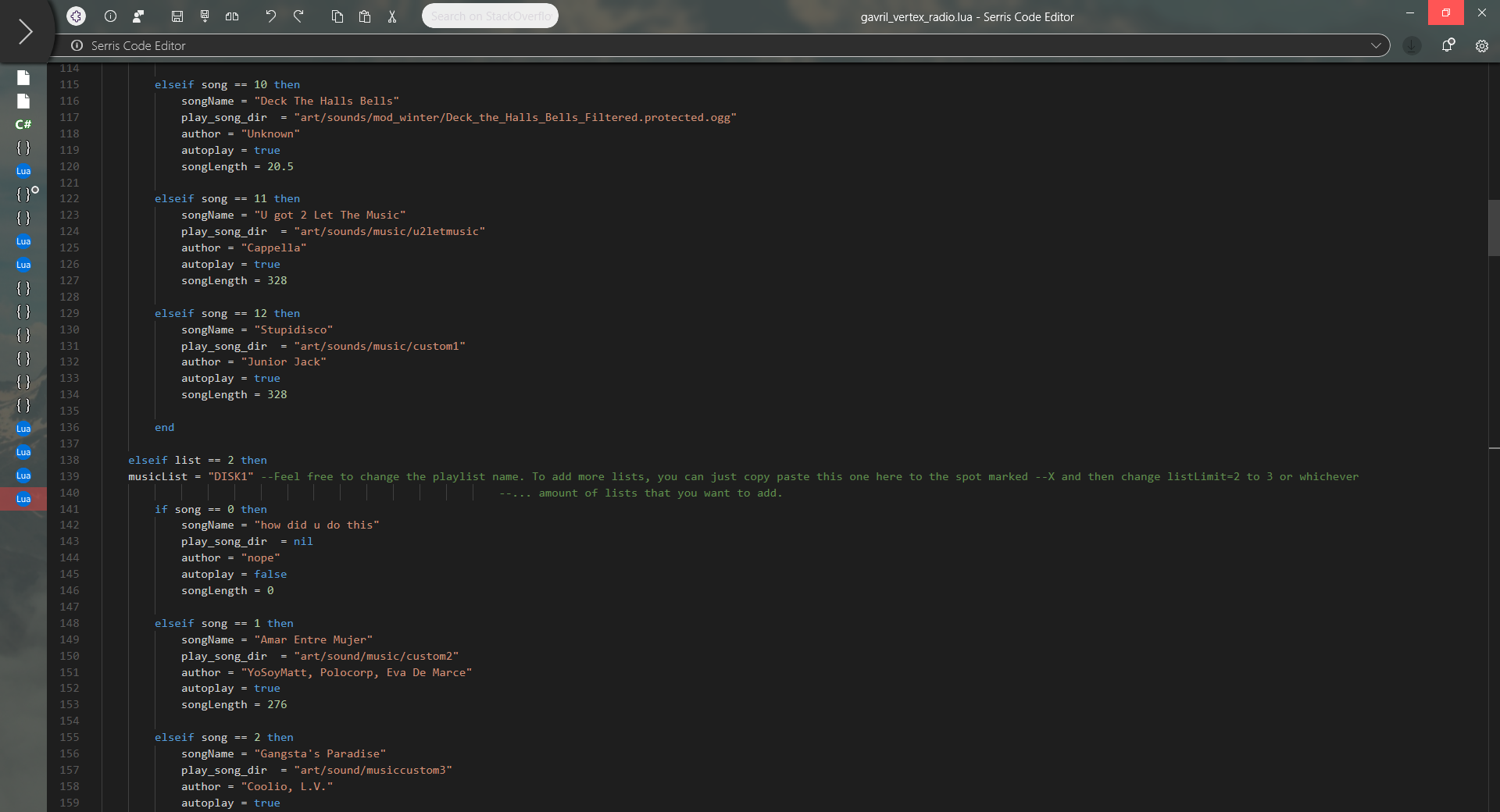Click the comment starting "--Feel free to change"

click(x=810, y=476)
